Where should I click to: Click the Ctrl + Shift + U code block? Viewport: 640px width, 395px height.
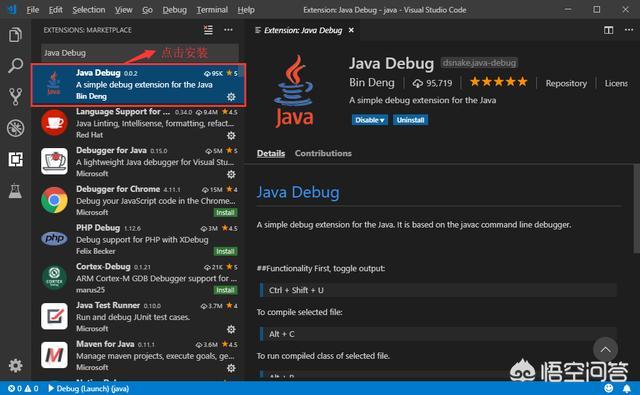click(x=438, y=290)
